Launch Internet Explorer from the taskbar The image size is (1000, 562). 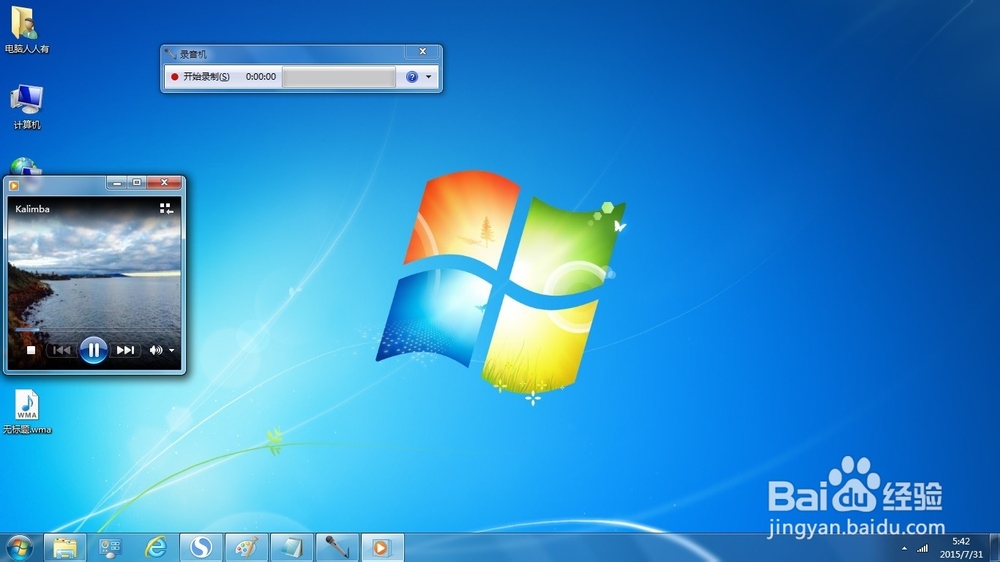click(156, 547)
